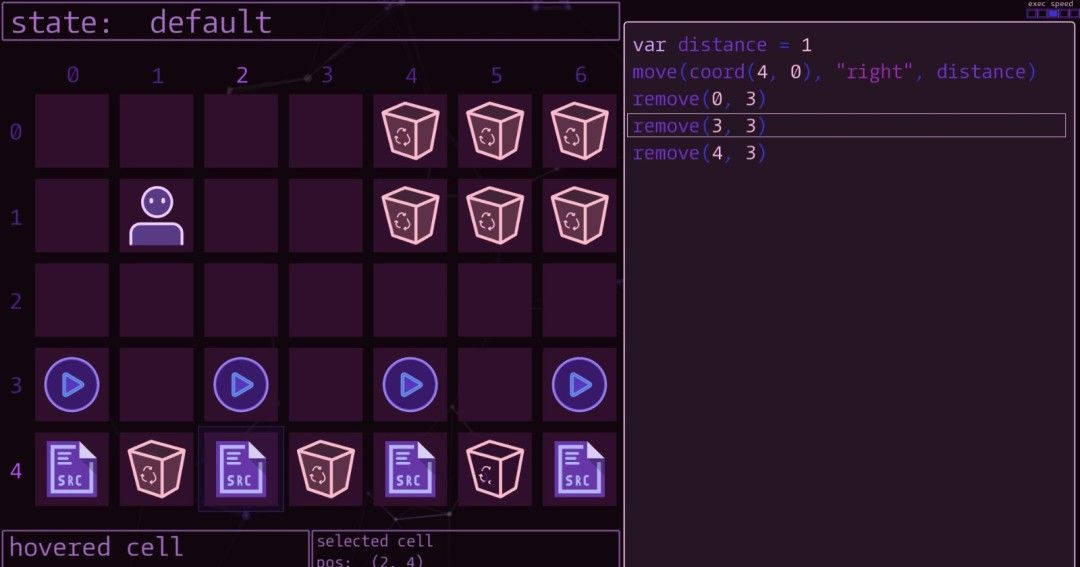
Task: Select the play icon in column 6
Action: (x=579, y=384)
